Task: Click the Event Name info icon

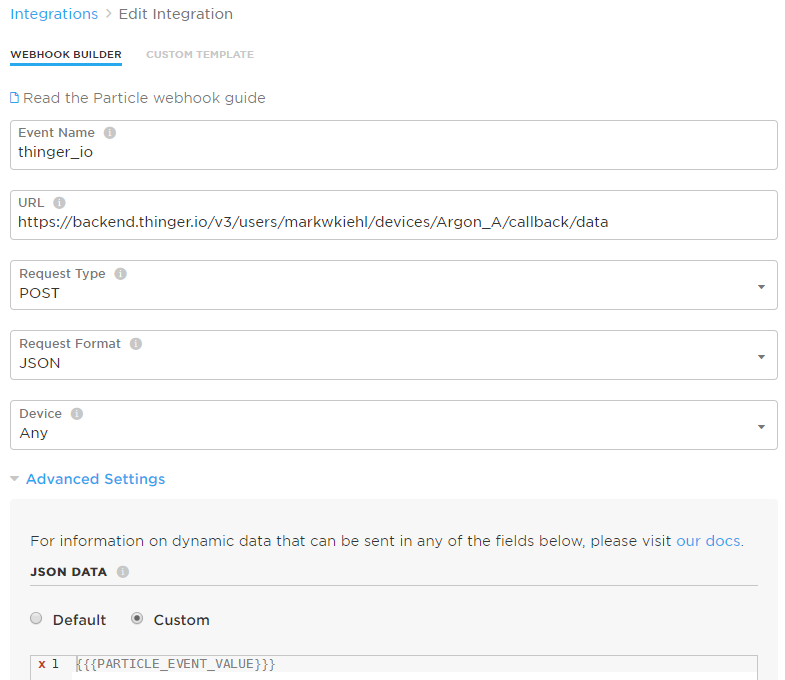Action: pos(110,133)
